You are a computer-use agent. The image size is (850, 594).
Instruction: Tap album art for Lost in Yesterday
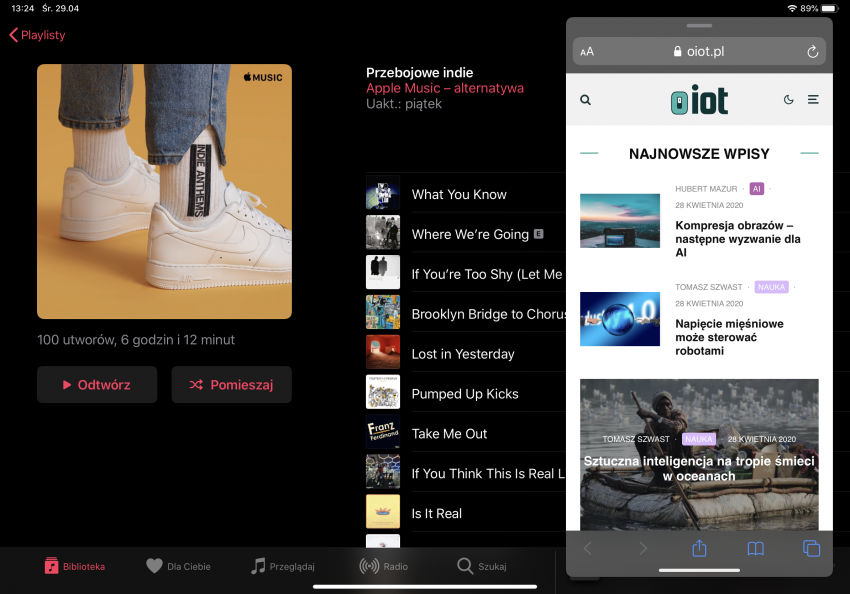383,352
